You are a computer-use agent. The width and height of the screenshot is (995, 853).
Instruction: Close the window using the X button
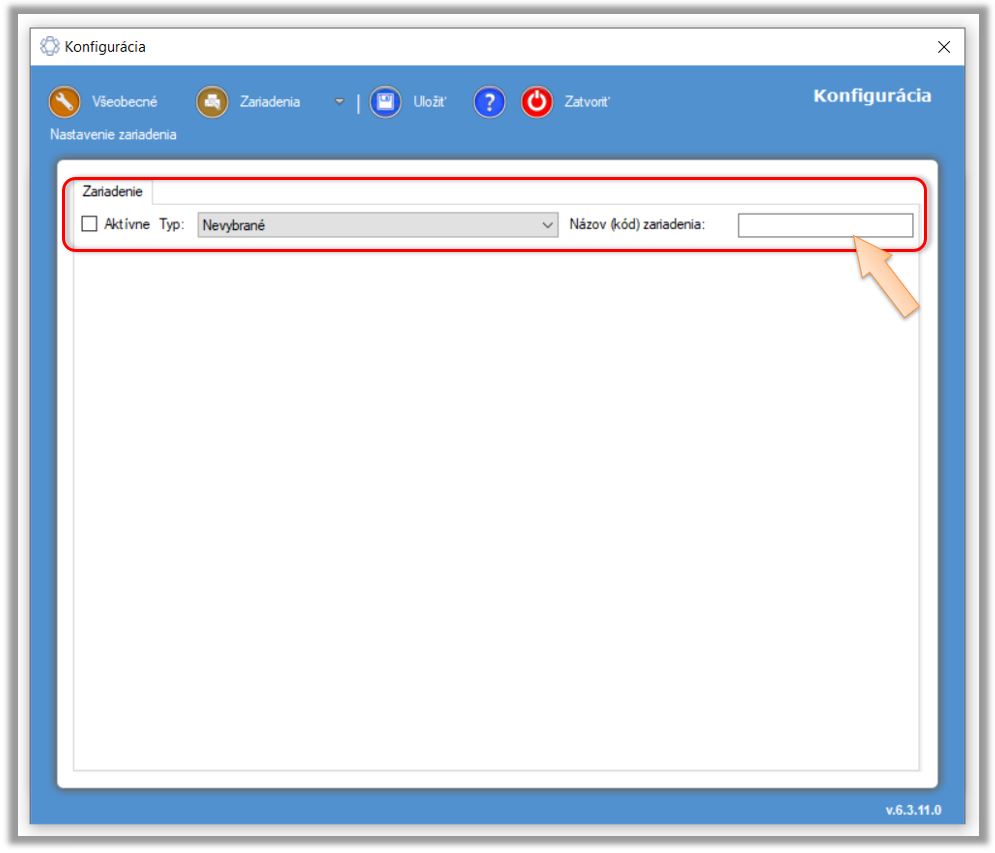coord(944,47)
